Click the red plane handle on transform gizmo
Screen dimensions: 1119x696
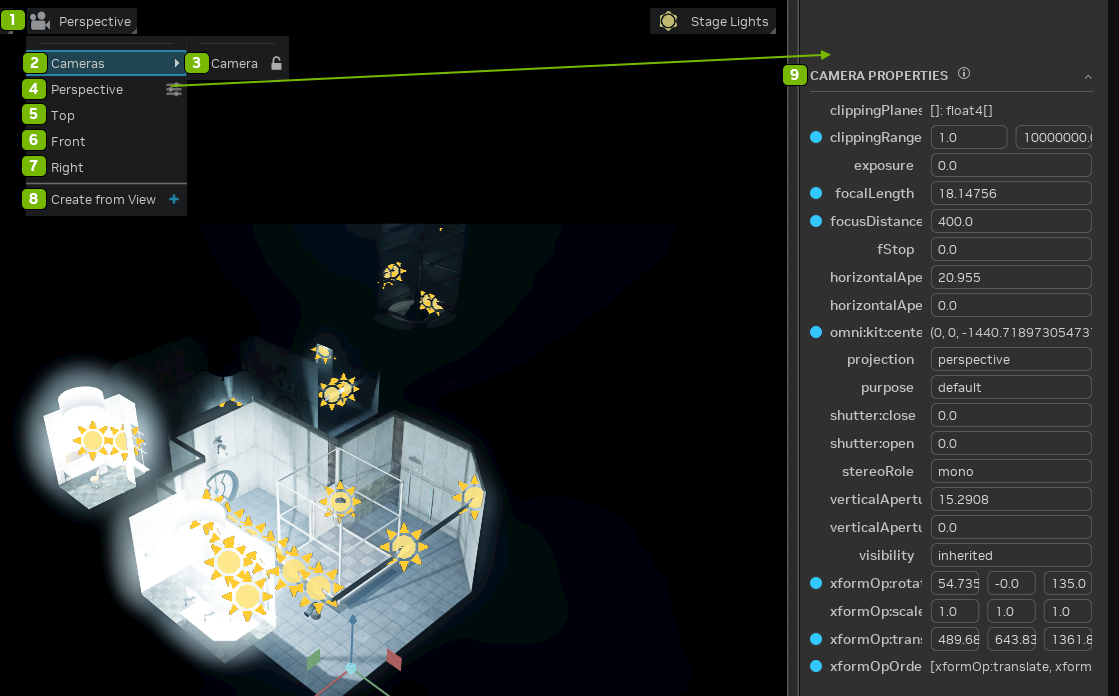tap(394, 660)
